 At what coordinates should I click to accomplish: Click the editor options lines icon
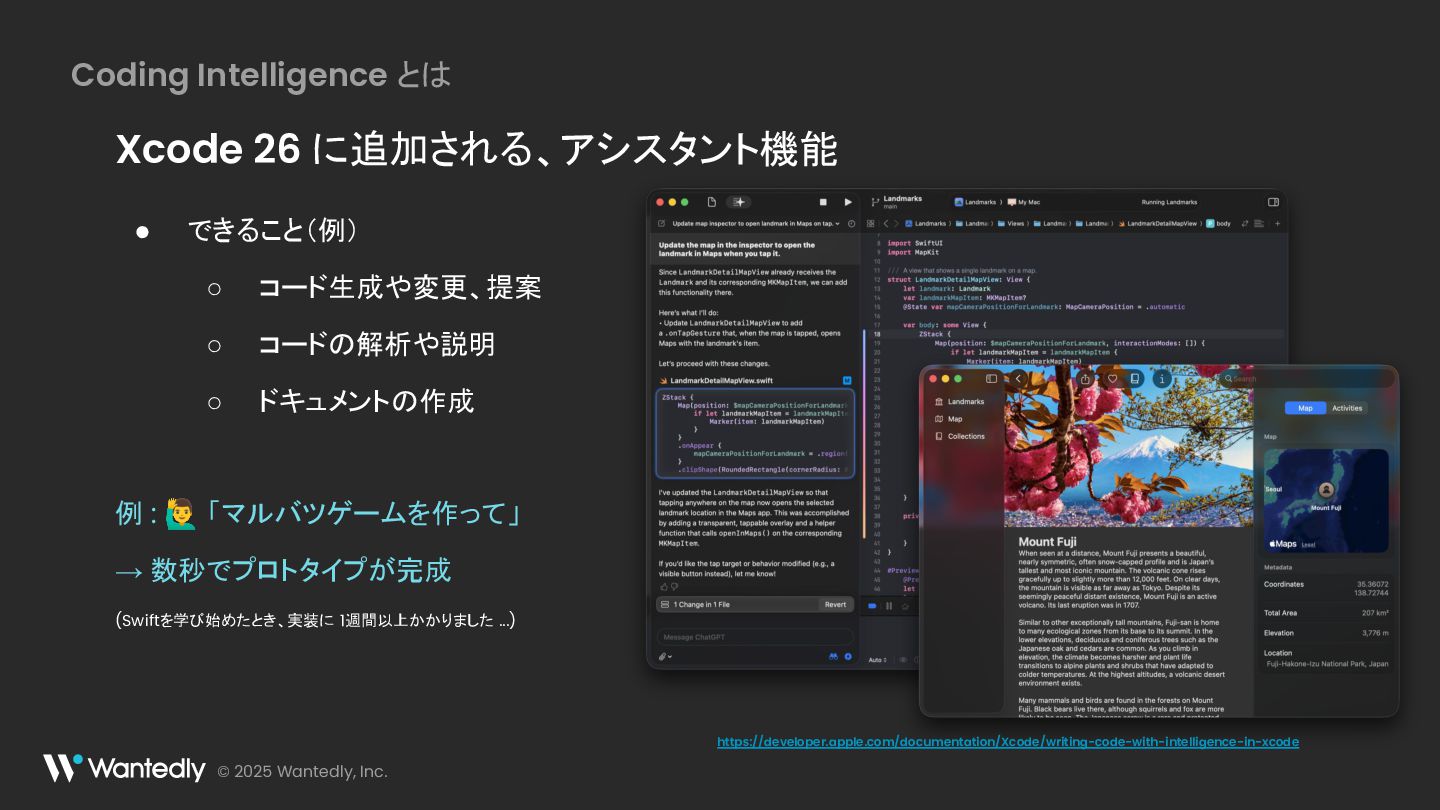pos(1260,224)
